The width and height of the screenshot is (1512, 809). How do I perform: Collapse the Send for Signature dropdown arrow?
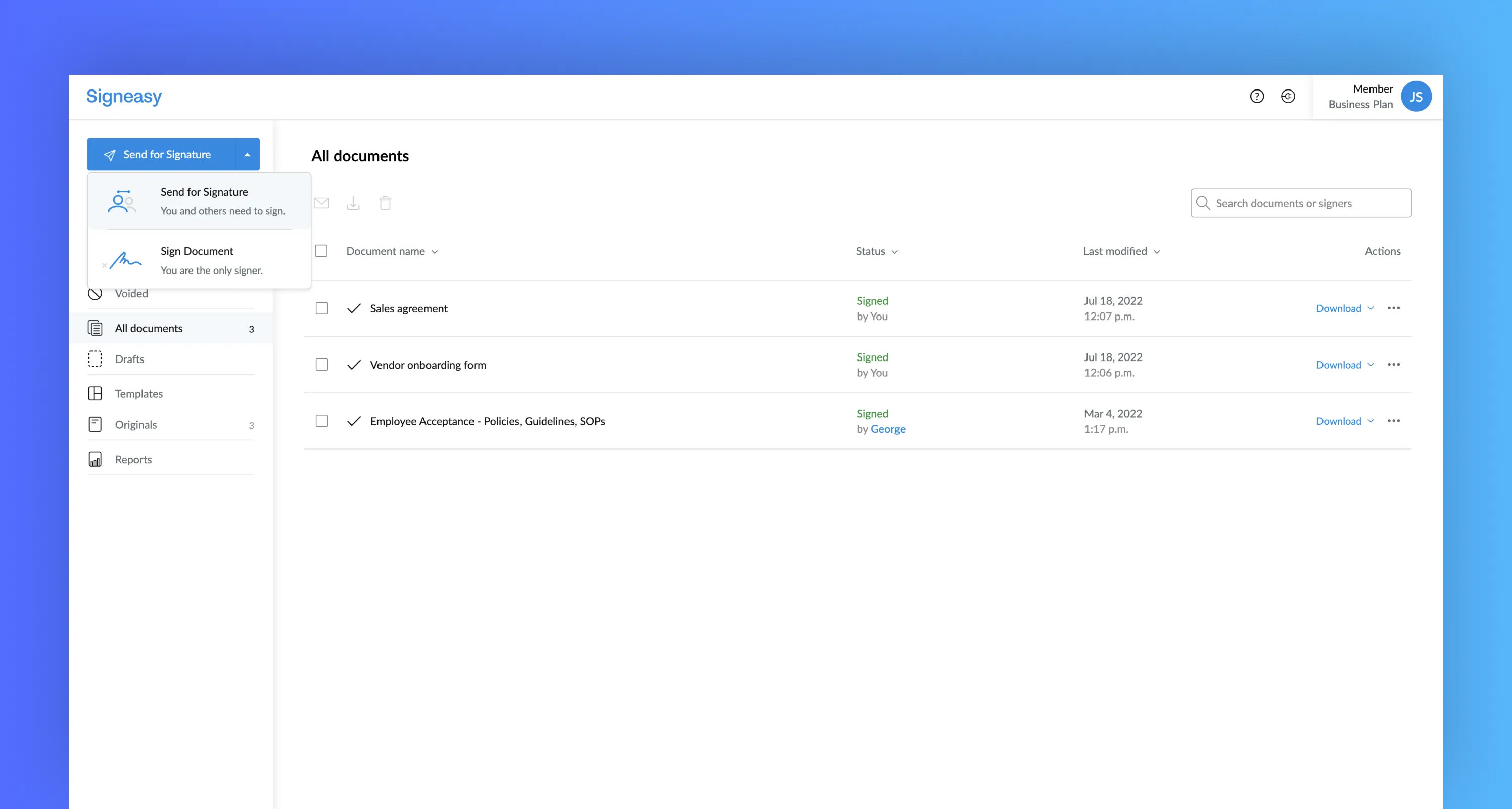point(247,154)
